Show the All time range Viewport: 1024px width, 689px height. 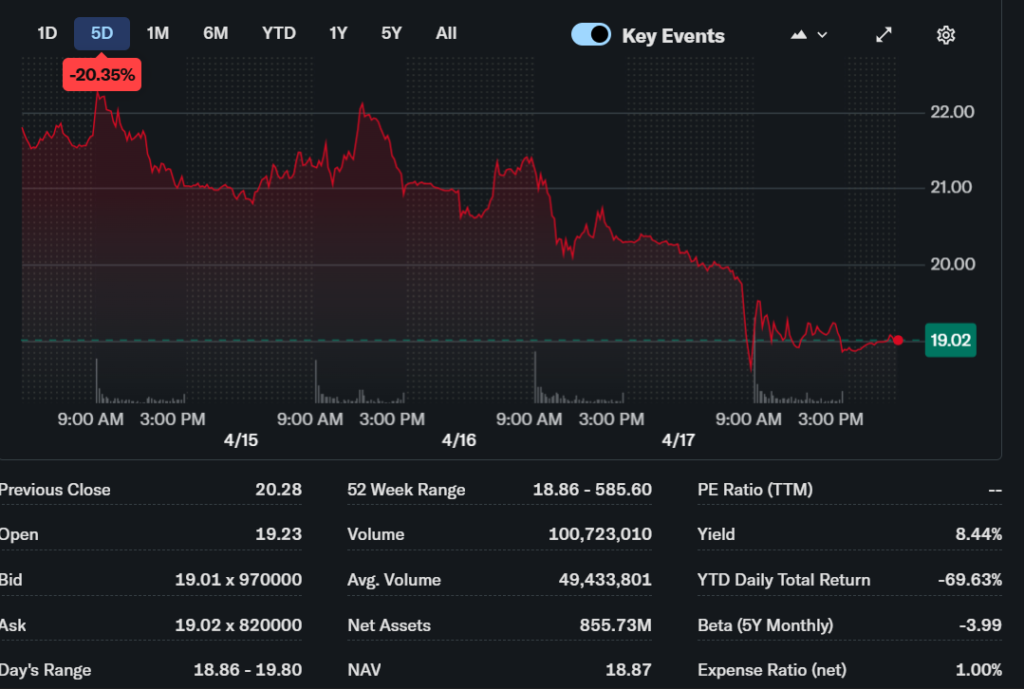(446, 33)
